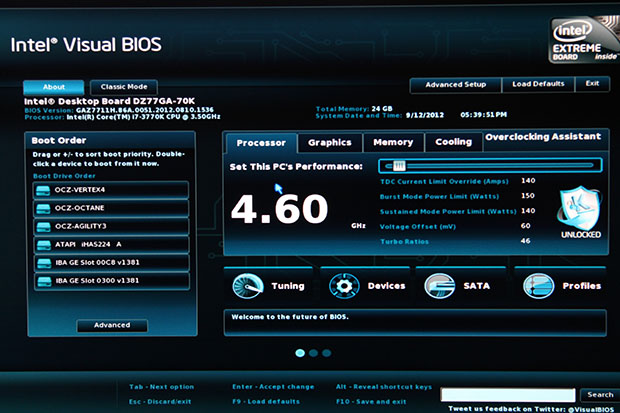Viewport: 620px width, 413px height.
Task: Switch to the Processor tab
Action: (261, 142)
